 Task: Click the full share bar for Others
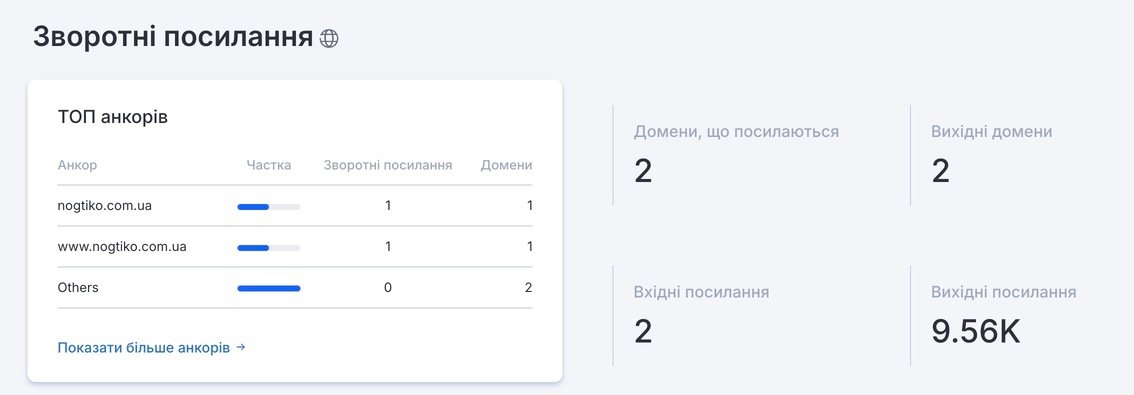pos(269,288)
